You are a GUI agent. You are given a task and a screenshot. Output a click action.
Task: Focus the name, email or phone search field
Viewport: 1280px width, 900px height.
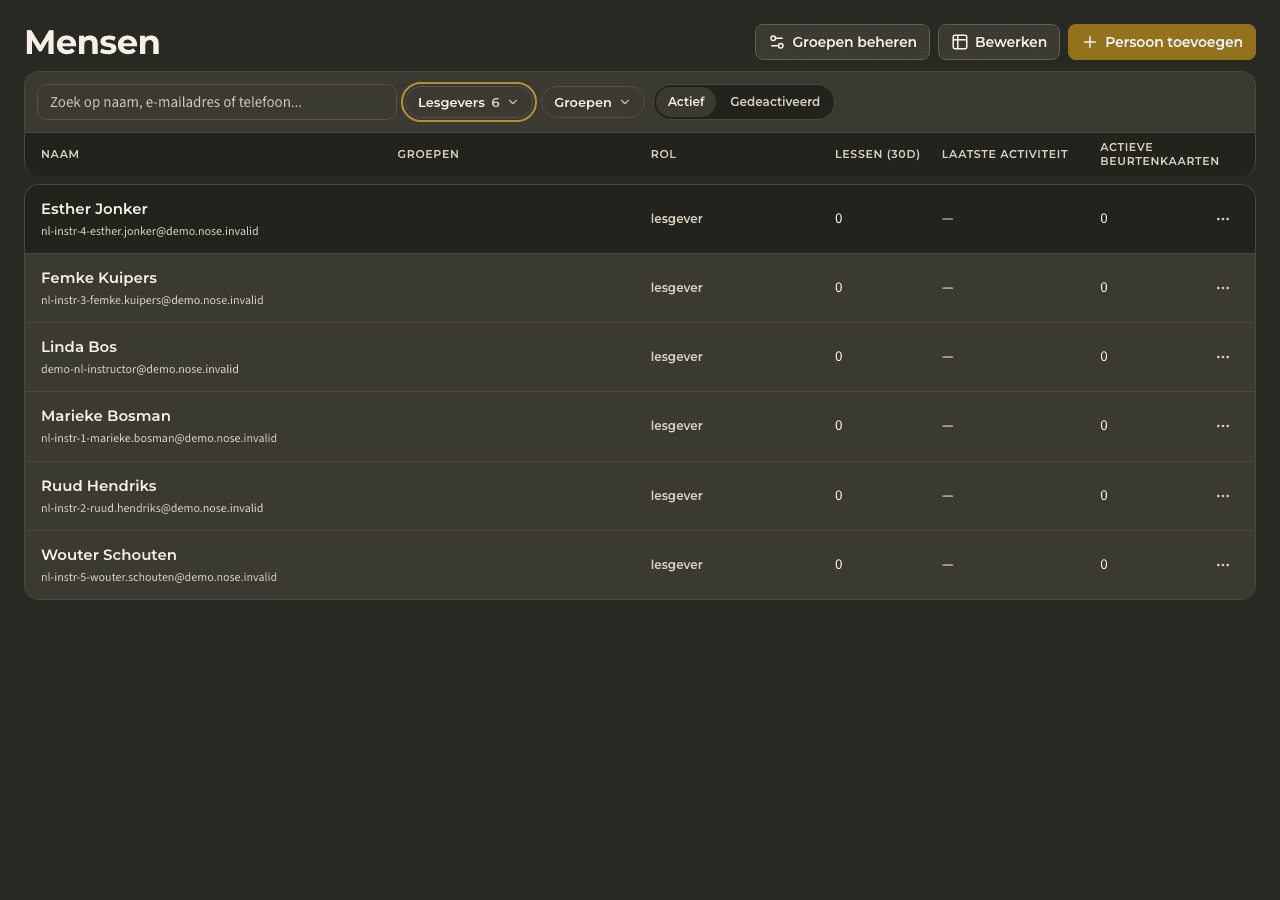pyautogui.click(x=217, y=102)
